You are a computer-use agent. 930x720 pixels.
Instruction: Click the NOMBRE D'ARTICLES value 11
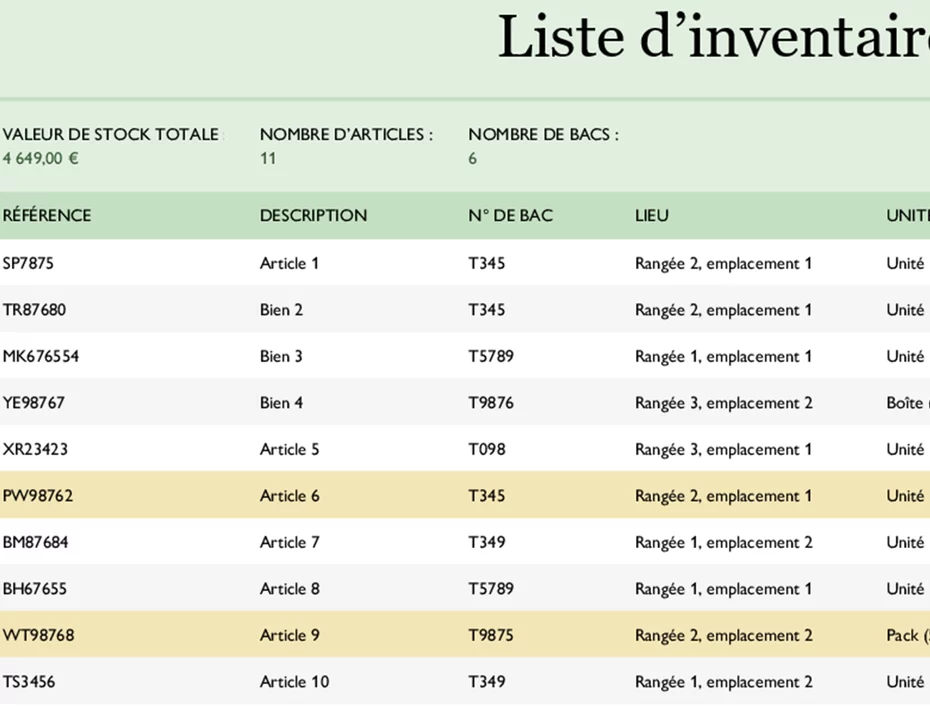[268, 158]
